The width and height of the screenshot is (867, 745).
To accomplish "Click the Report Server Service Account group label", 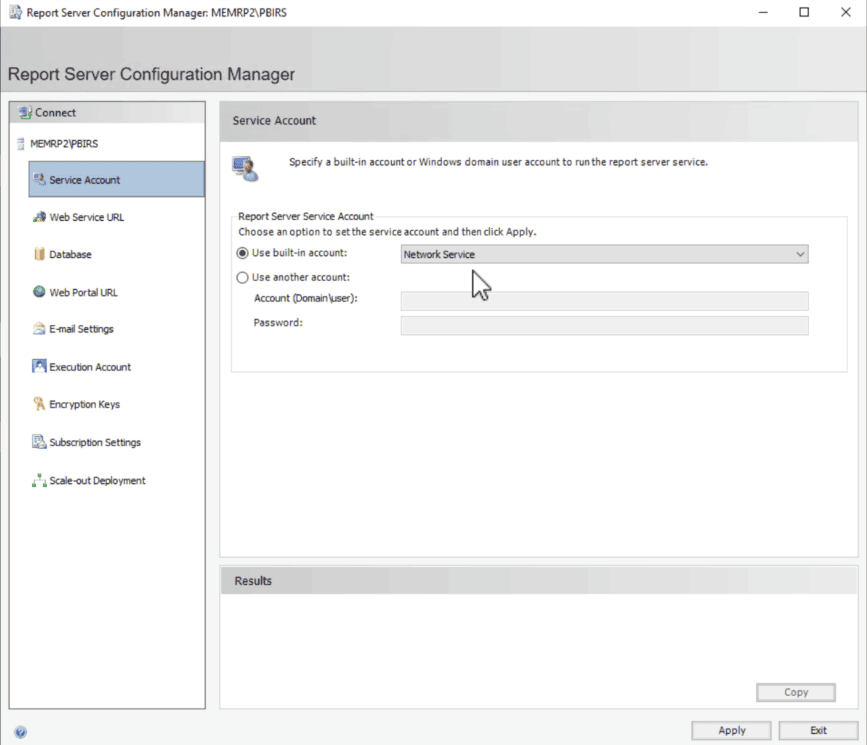I will click(306, 216).
